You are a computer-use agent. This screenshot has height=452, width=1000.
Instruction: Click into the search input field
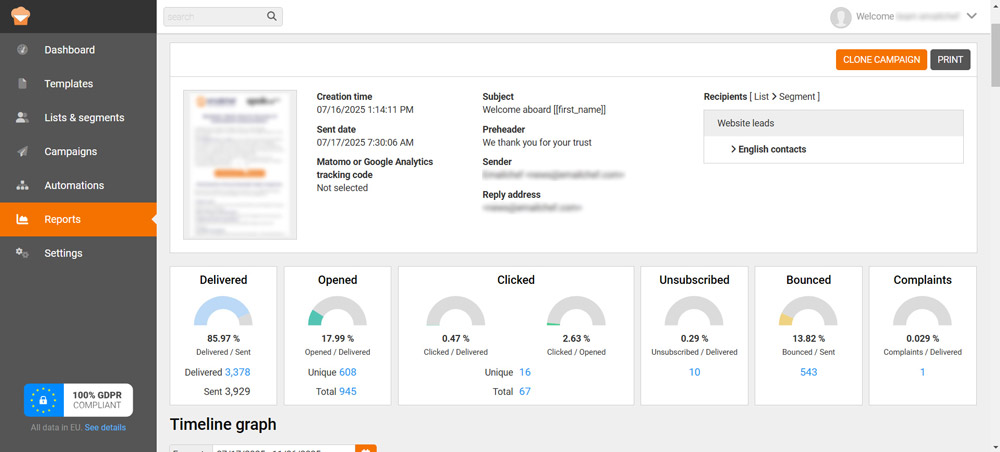pos(214,17)
